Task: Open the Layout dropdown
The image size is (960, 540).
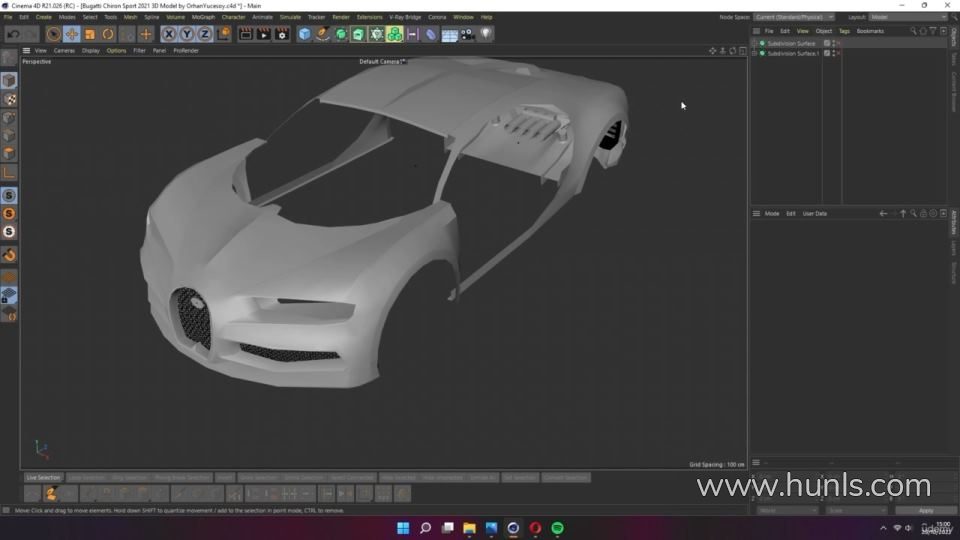Action: [907, 17]
